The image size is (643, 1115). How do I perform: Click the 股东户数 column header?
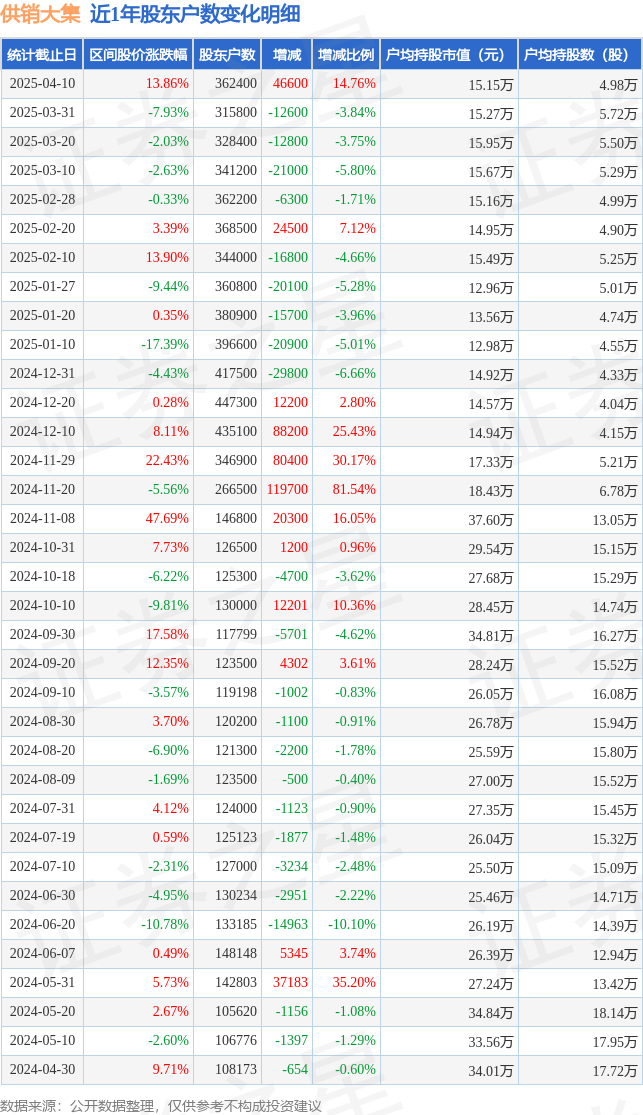[x=227, y=55]
